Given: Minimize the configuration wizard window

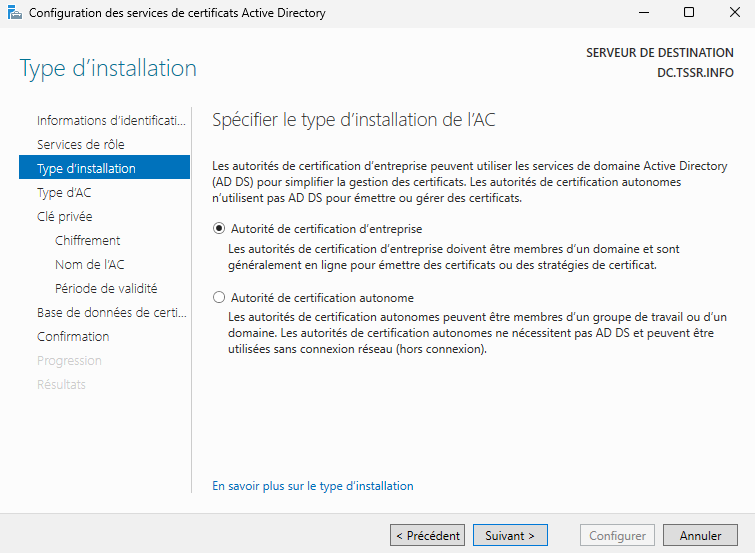Looking at the screenshot, I should point(643,13).
